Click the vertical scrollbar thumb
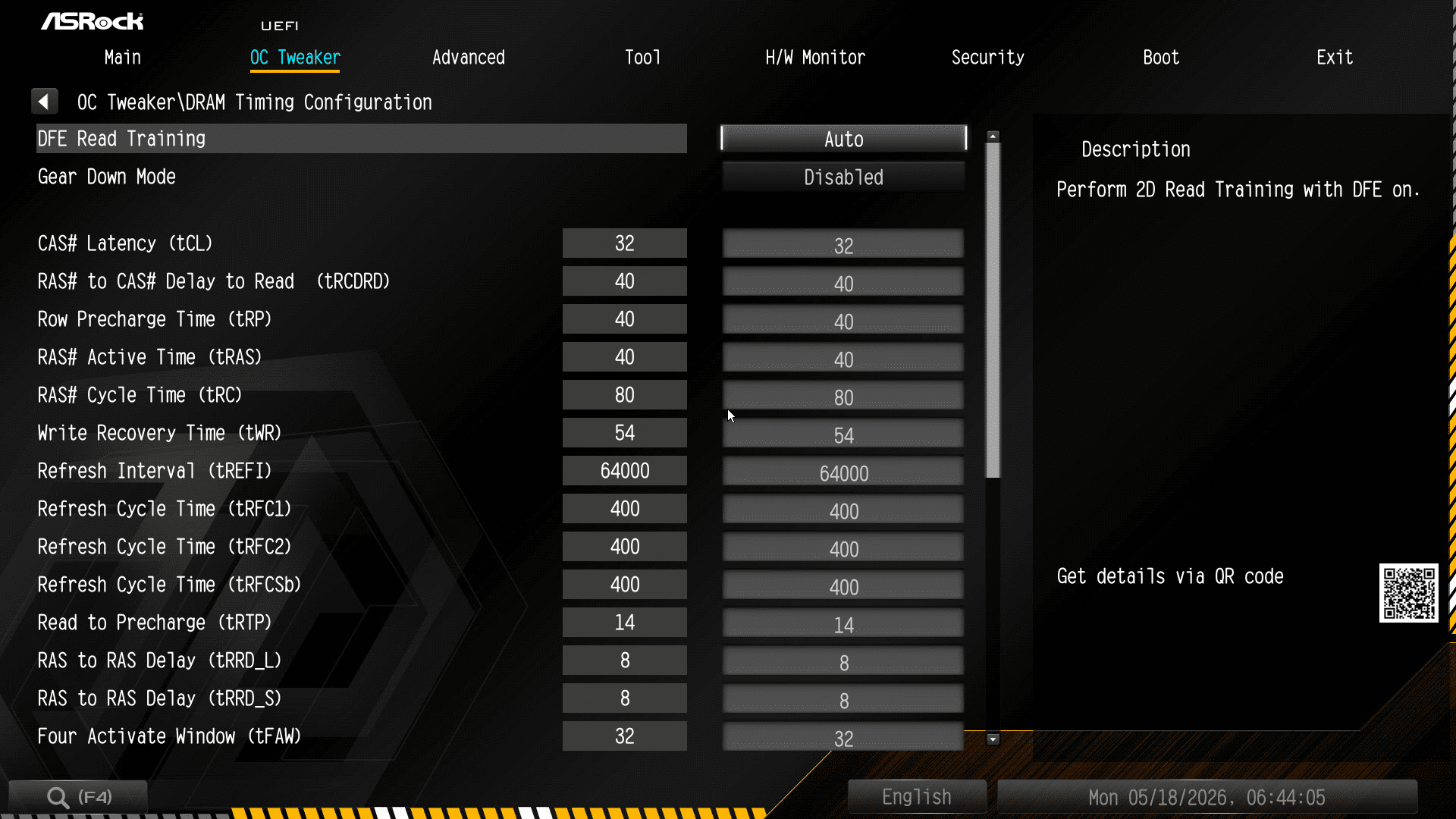1456x819 pixels. [x=993, y=311]
